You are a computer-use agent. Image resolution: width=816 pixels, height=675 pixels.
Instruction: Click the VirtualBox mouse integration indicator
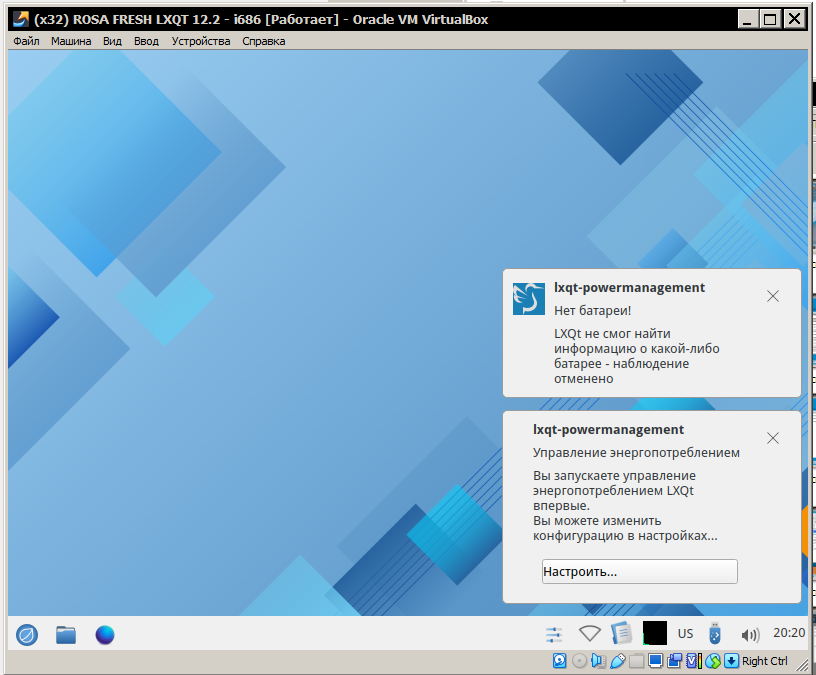(x=713, y=661)
